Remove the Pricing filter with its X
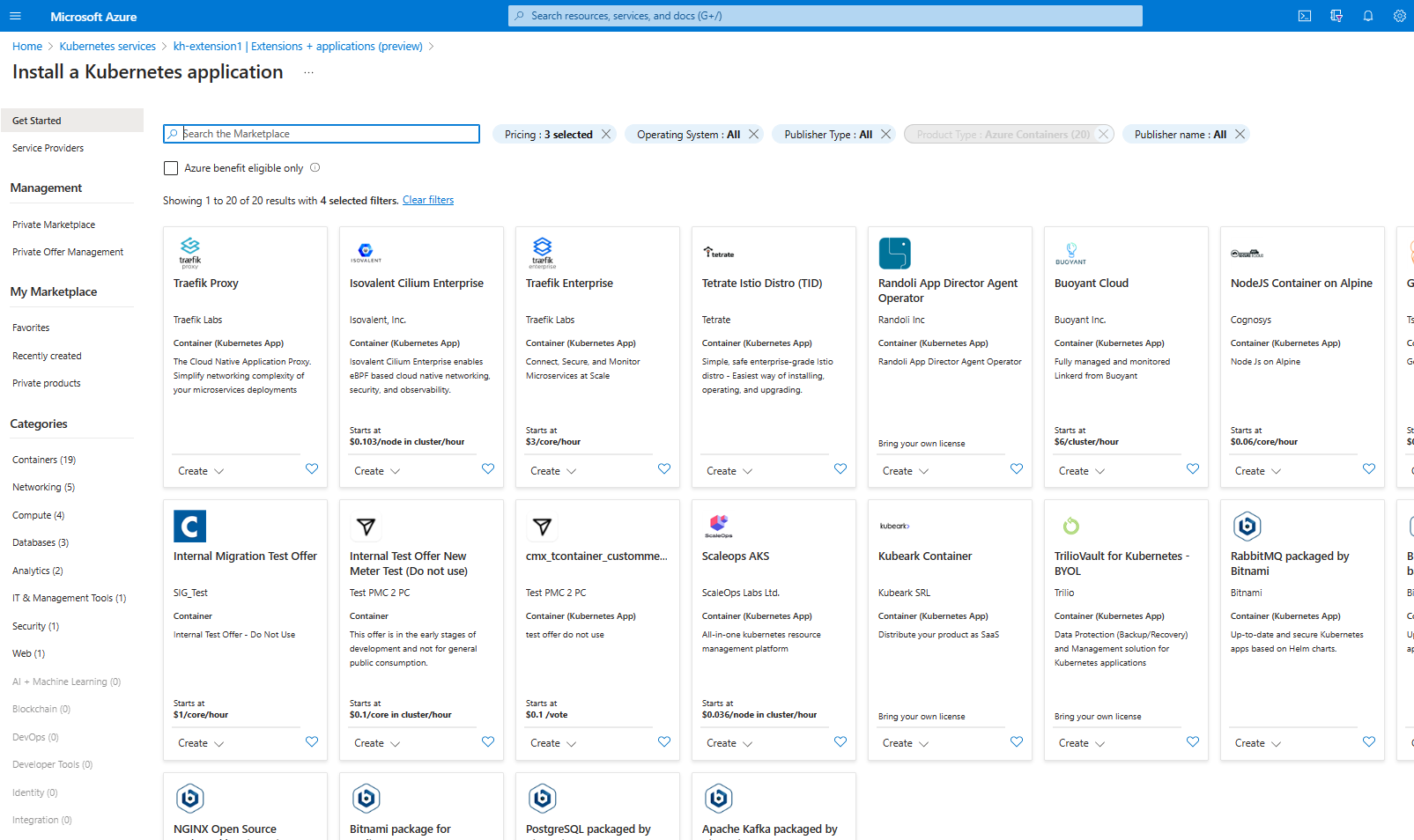The height and width of the screenshot is (840, 1414). click(606, 134)
